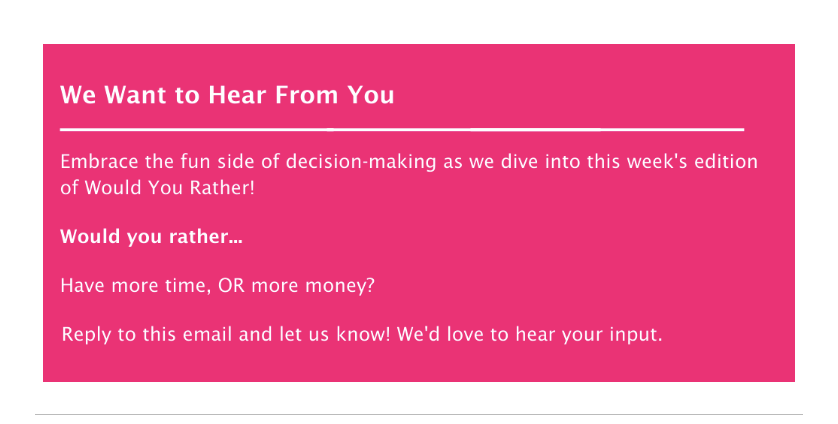Click the word "decision-making" in the paragraph
Image resolution: width=838 pixels, height=424 pixels.
coord(361,162)
